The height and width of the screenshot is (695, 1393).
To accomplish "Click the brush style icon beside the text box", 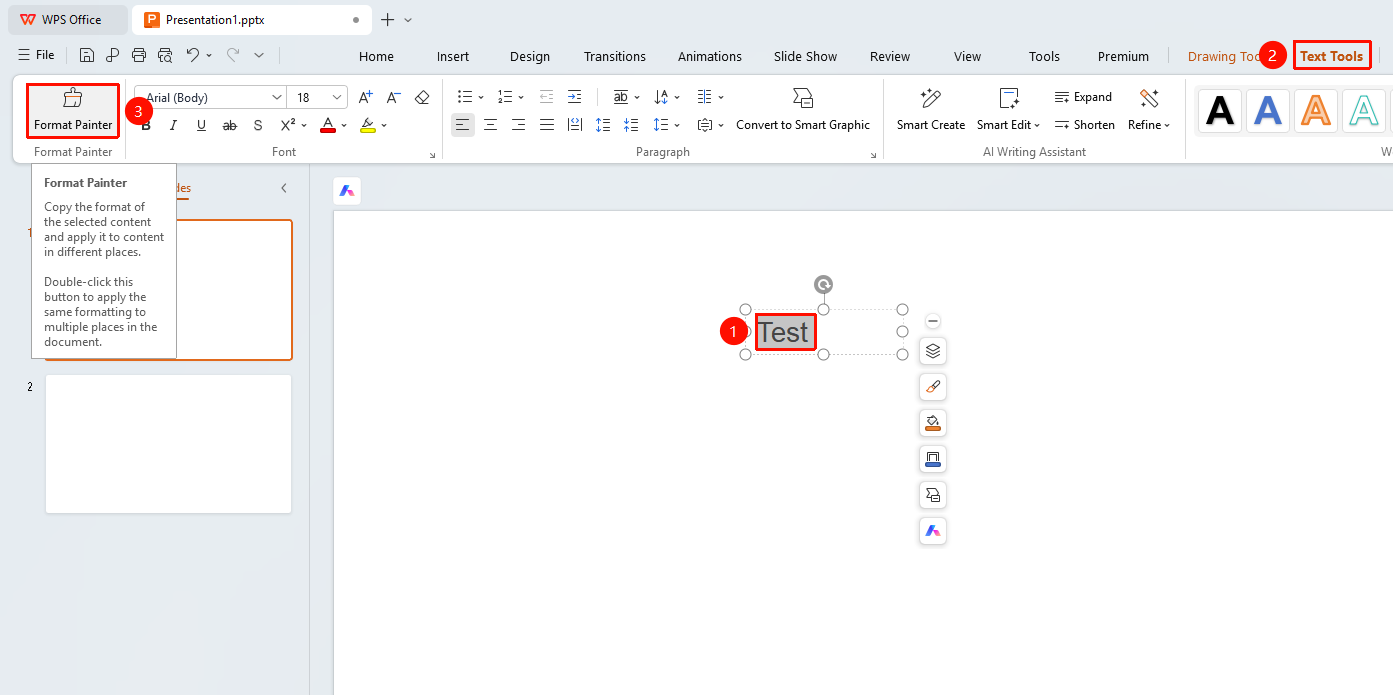I will [933, 387].
